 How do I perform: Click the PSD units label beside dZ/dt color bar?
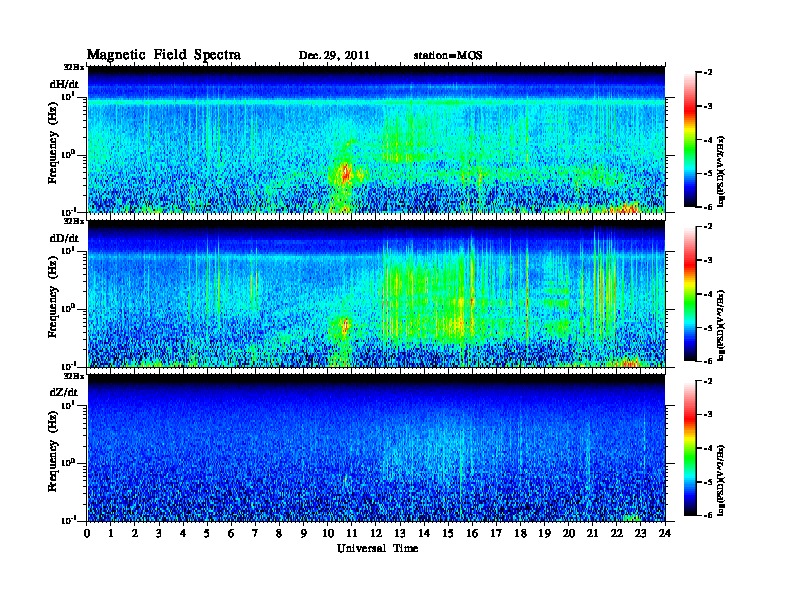point(722,480)
